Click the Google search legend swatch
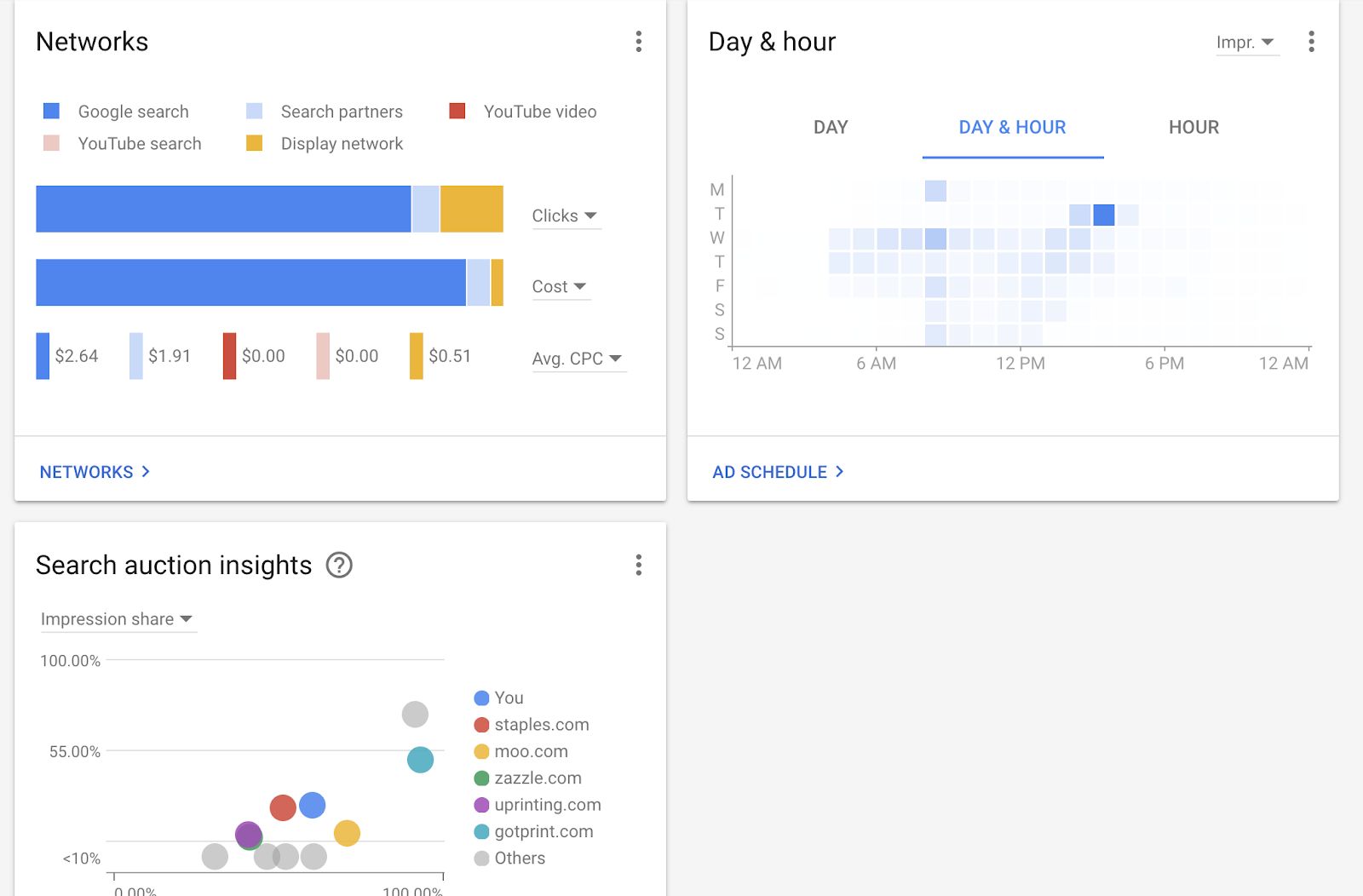 pyautogui.click(x=51, y=111)
